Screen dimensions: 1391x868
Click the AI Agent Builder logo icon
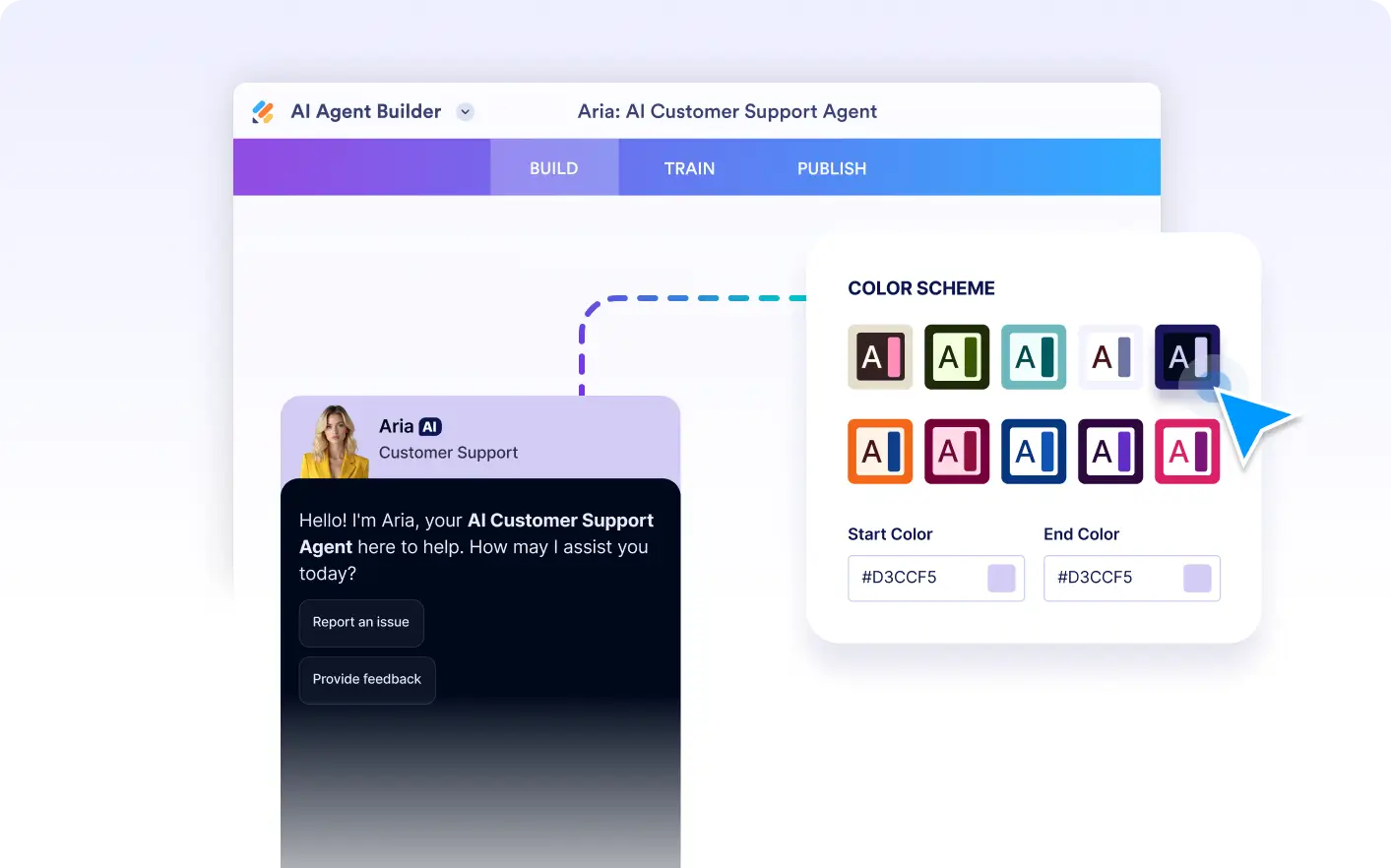[263, 112]
